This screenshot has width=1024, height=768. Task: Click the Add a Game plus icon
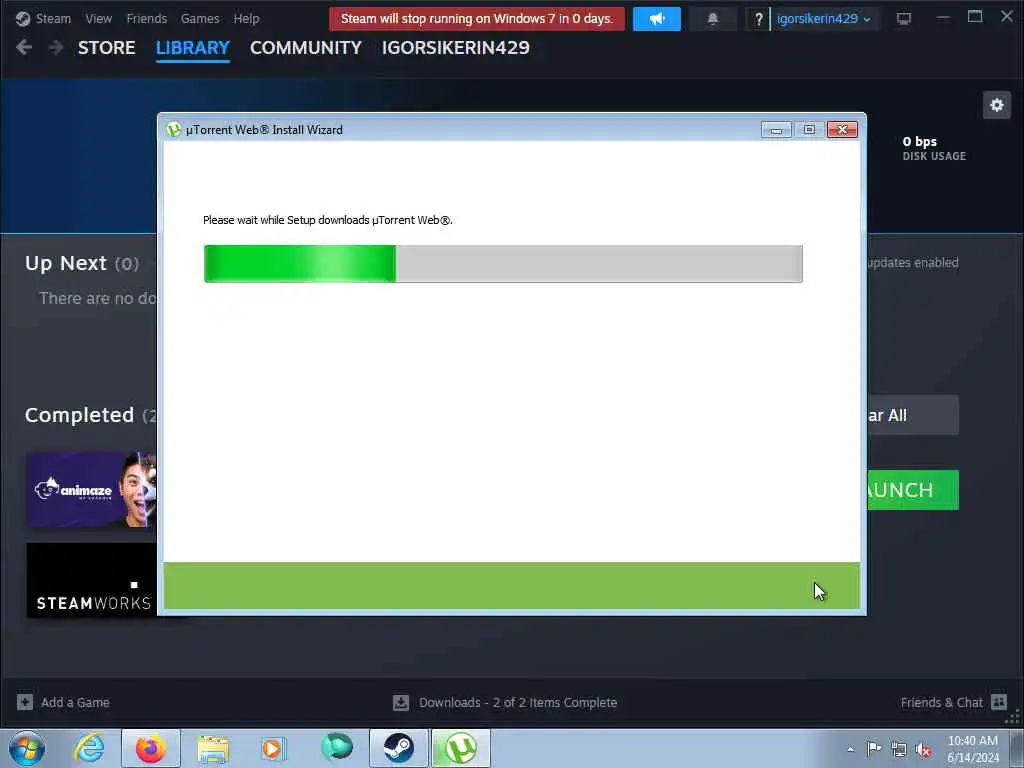25,703
